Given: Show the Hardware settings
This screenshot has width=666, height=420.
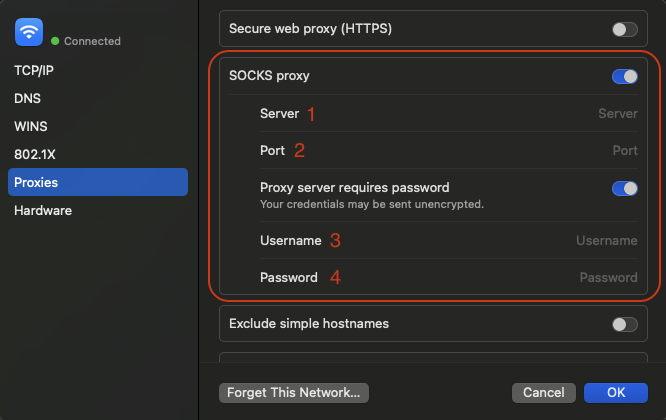Looking at the screenshot, I should (x=43, y=211).
